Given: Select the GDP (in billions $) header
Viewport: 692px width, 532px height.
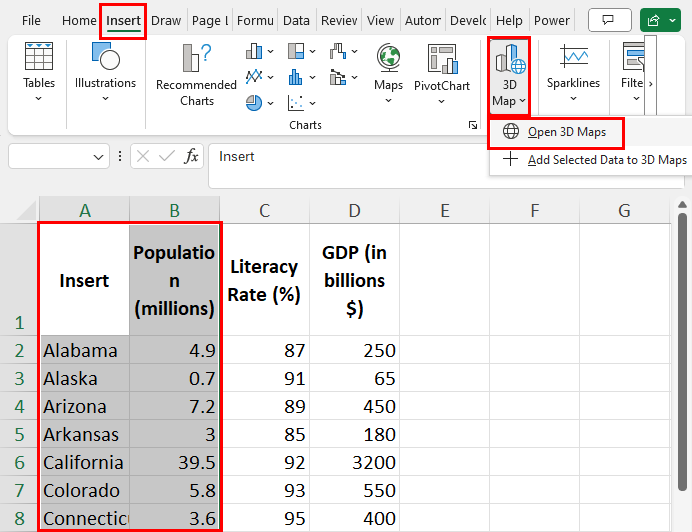Looking at the screenshot, I should [354, 280].
